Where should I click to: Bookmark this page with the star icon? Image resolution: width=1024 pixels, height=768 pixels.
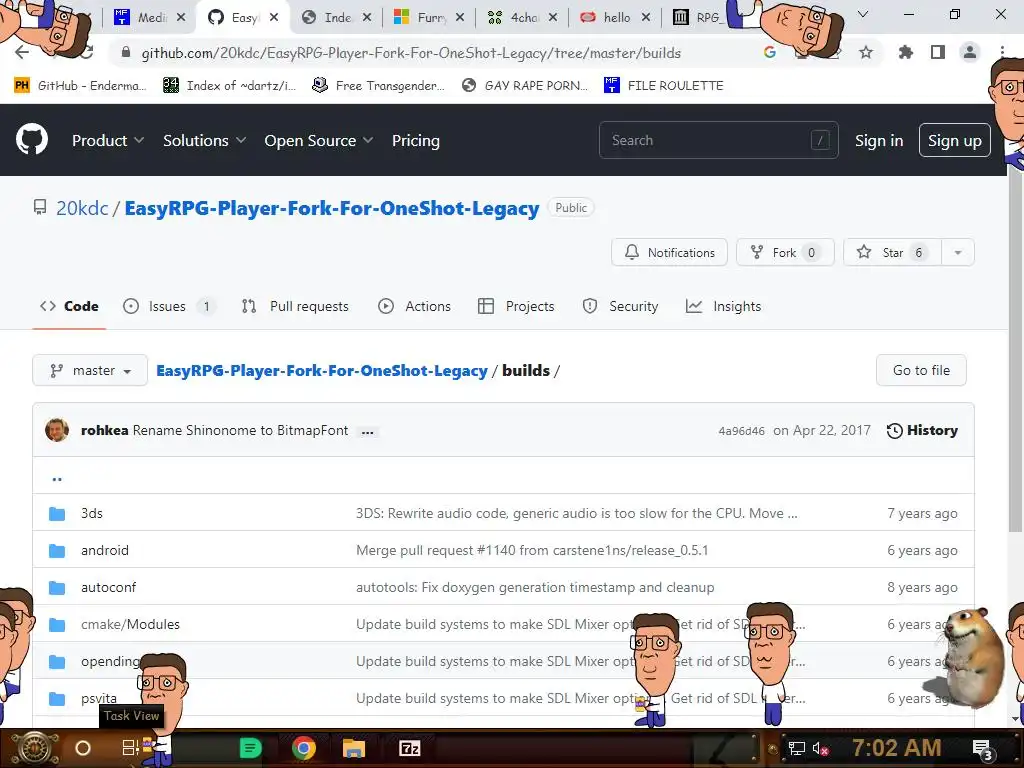pyautogui.click(x=866, y=53)
